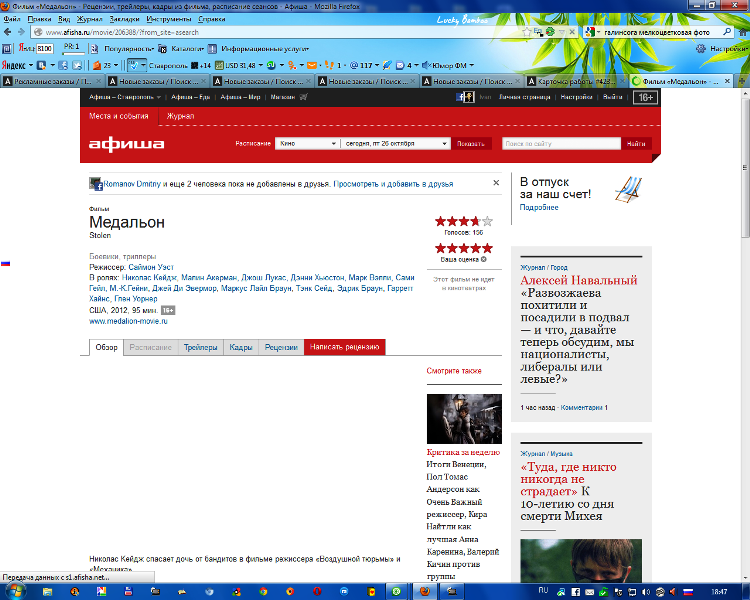Open Ставрополь +14 weather widget
The height and width of the screenshot is (600, 750).
(x=179, y=65)
